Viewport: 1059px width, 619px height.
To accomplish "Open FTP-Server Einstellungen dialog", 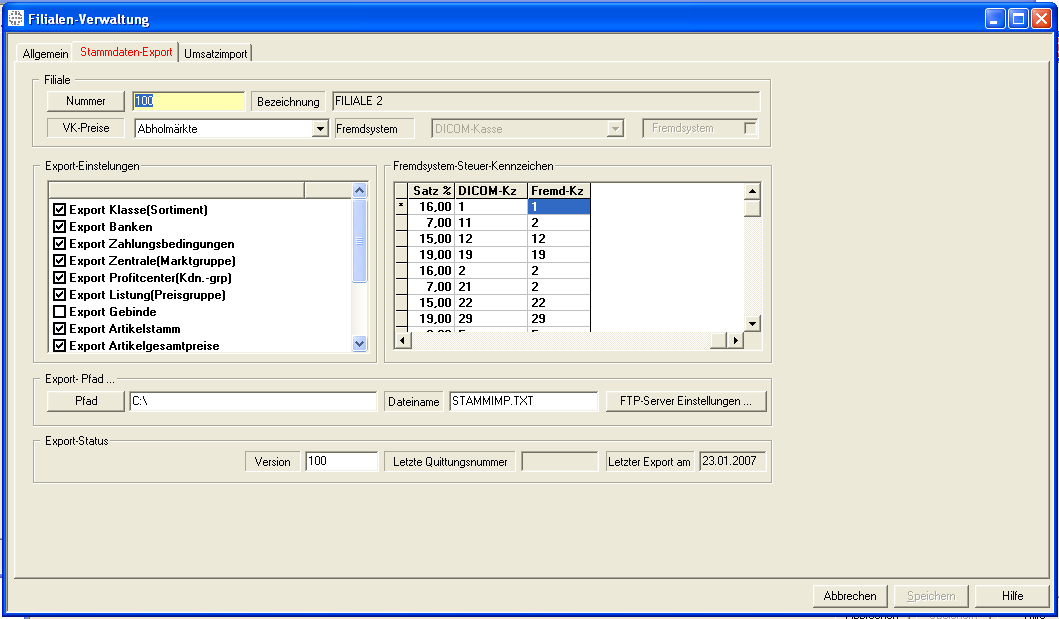I will (685, 401).
